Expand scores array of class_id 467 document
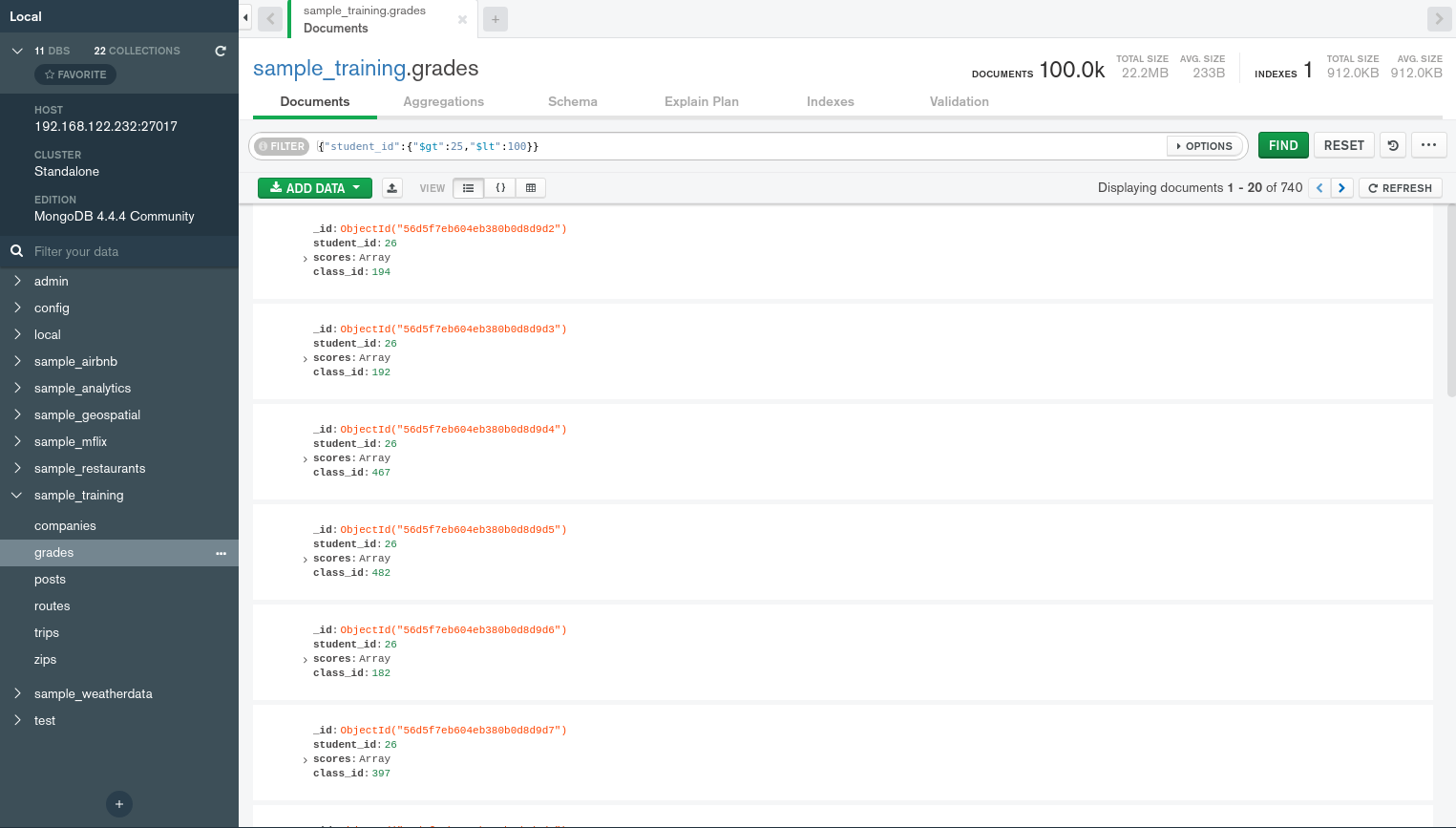The height and width of the screenshot is (828, 1456). coord(306,459)
